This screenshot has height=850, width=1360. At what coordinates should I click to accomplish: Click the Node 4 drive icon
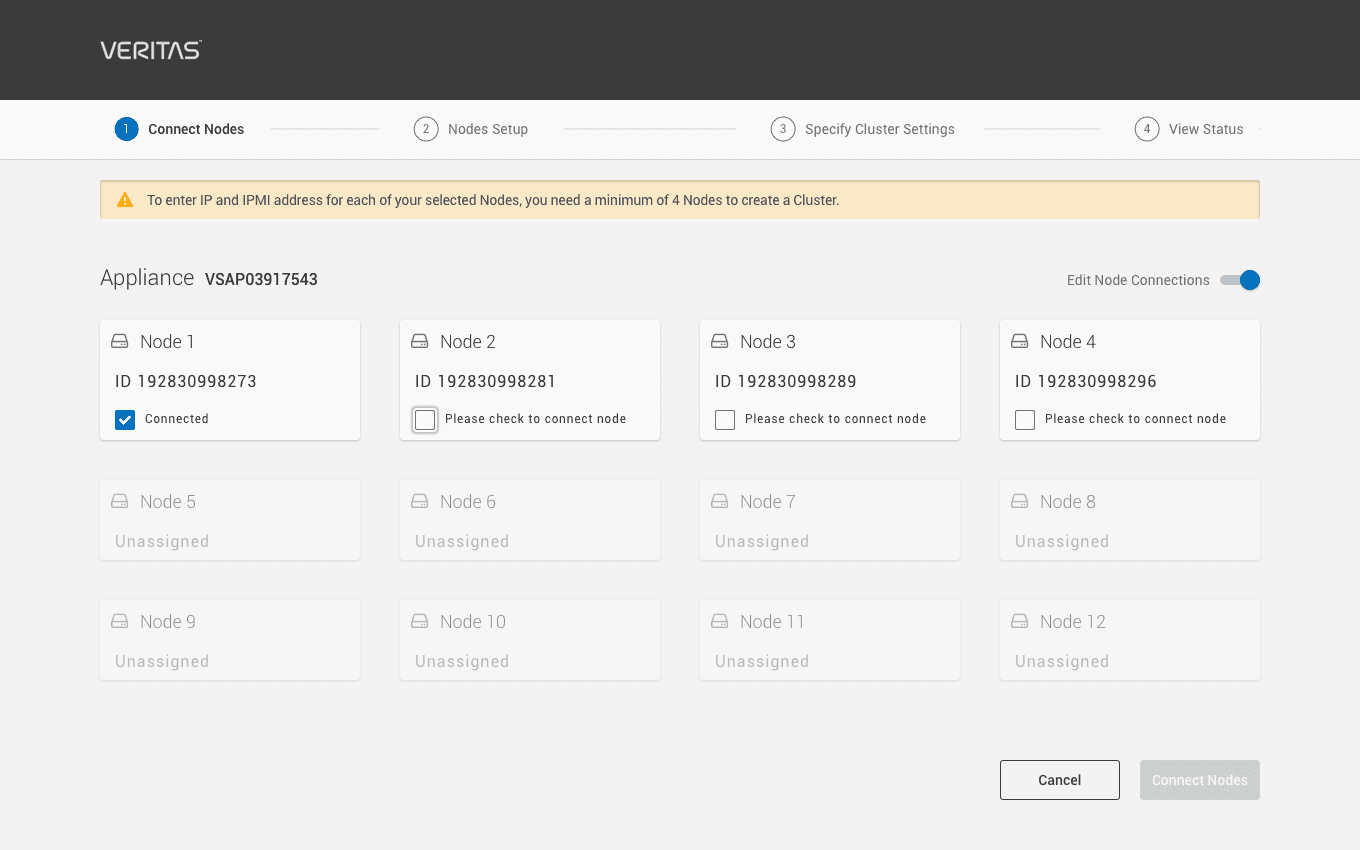(x=1020, y=342)
